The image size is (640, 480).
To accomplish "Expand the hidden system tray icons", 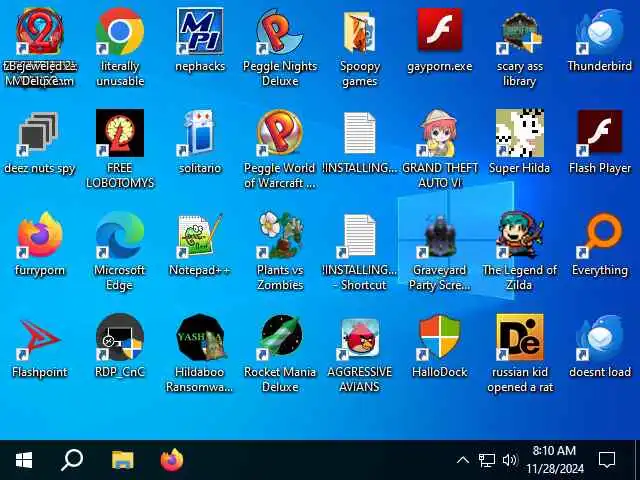I will pos(462,460).
